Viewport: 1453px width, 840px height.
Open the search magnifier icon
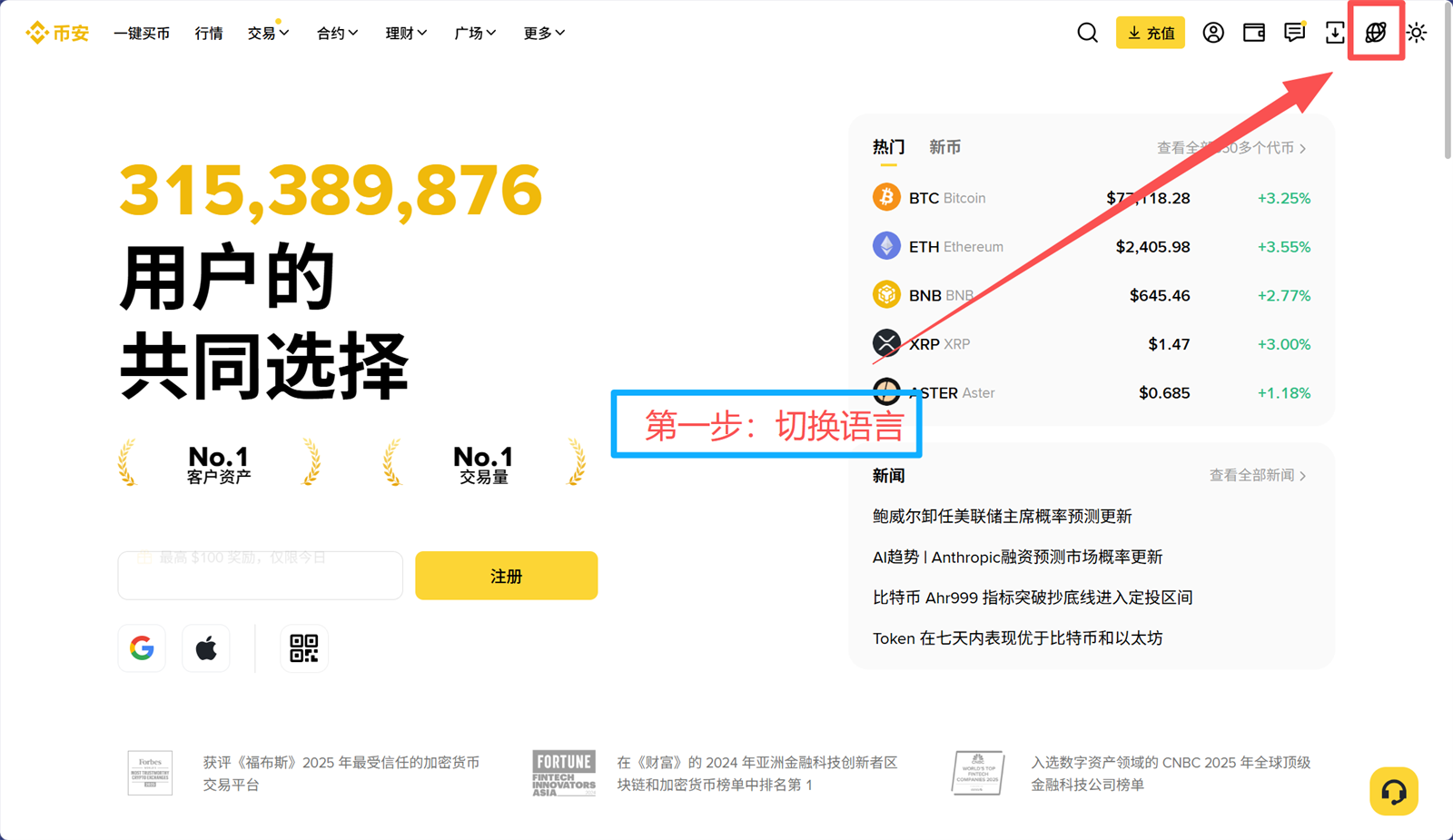1087,33
